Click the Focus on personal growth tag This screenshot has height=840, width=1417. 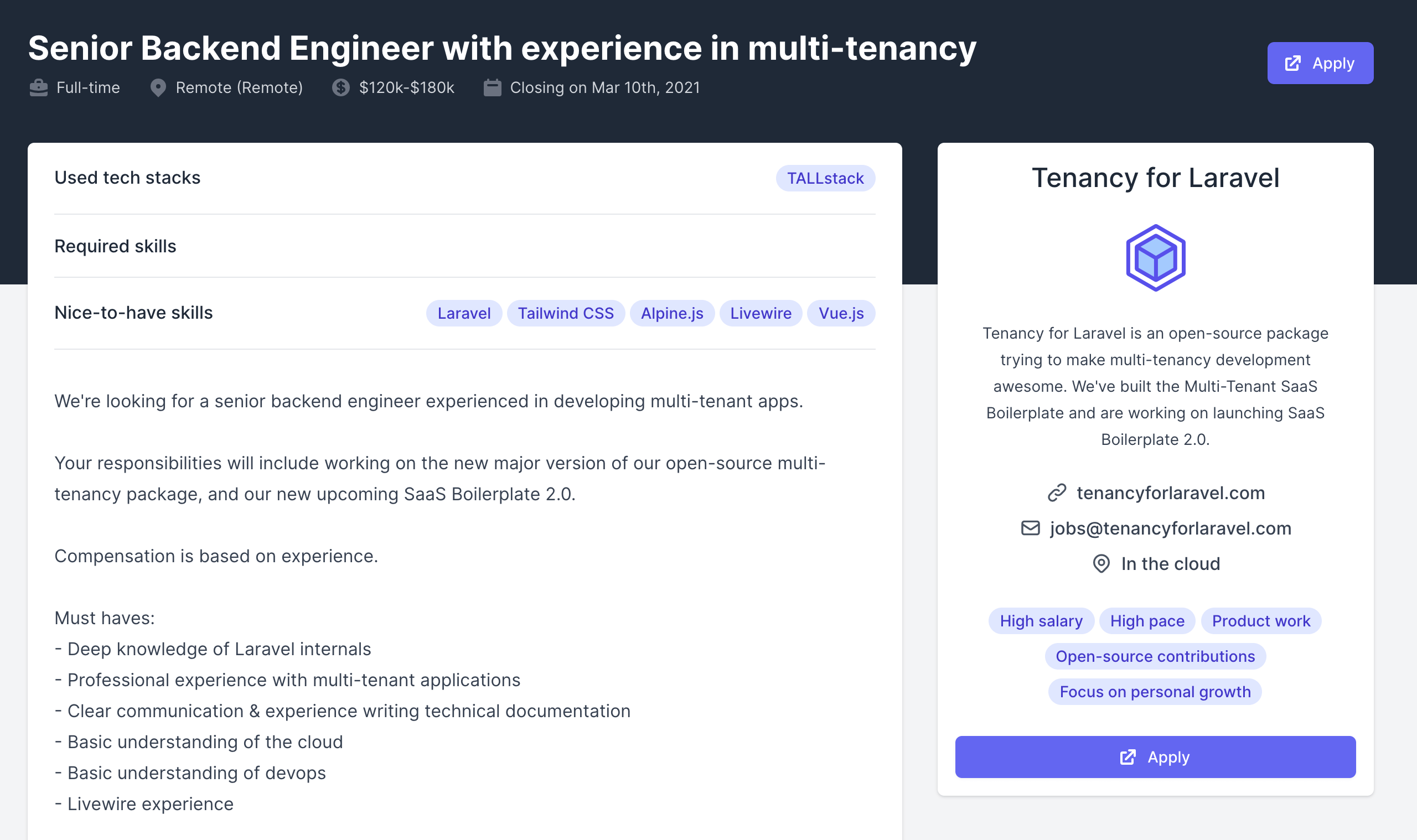click(1155, 692)
